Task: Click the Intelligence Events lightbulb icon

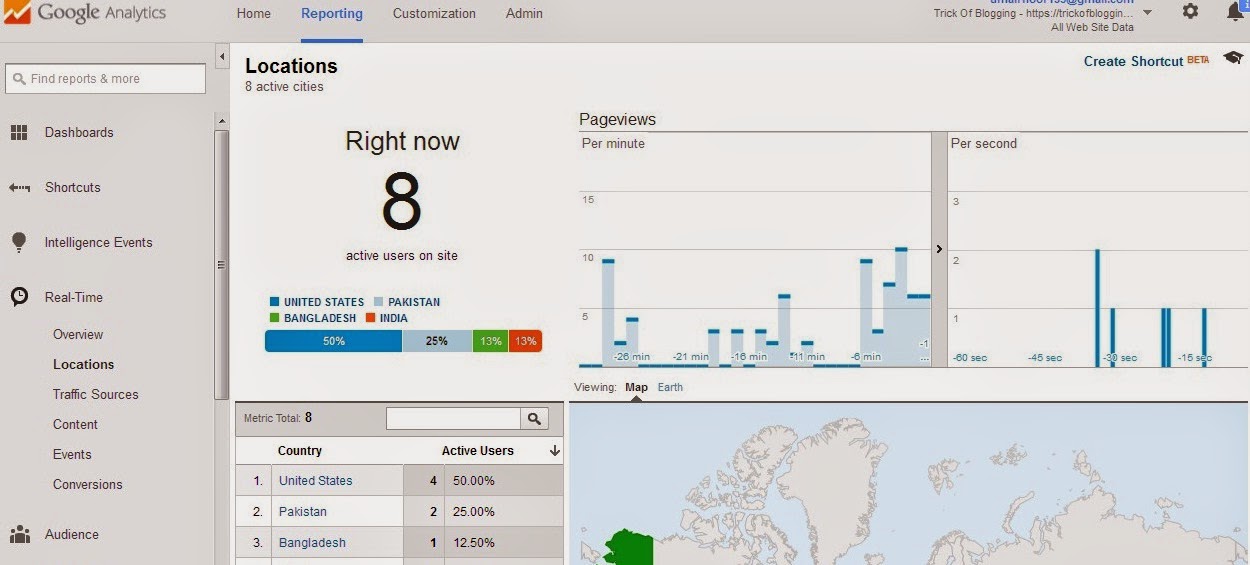Action: [19, 242]
